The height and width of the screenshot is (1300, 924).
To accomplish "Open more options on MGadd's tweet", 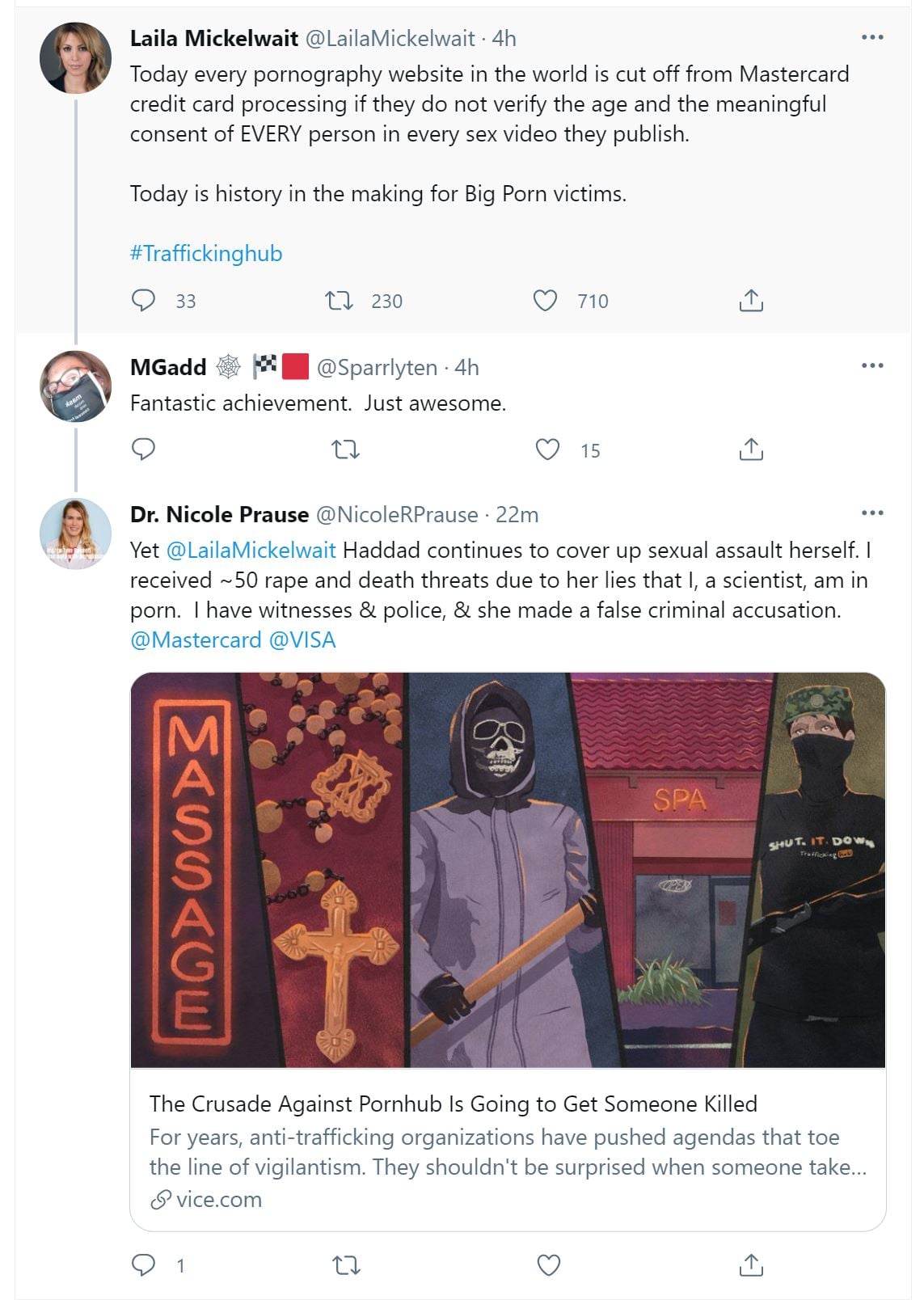I will pos(872,366).
